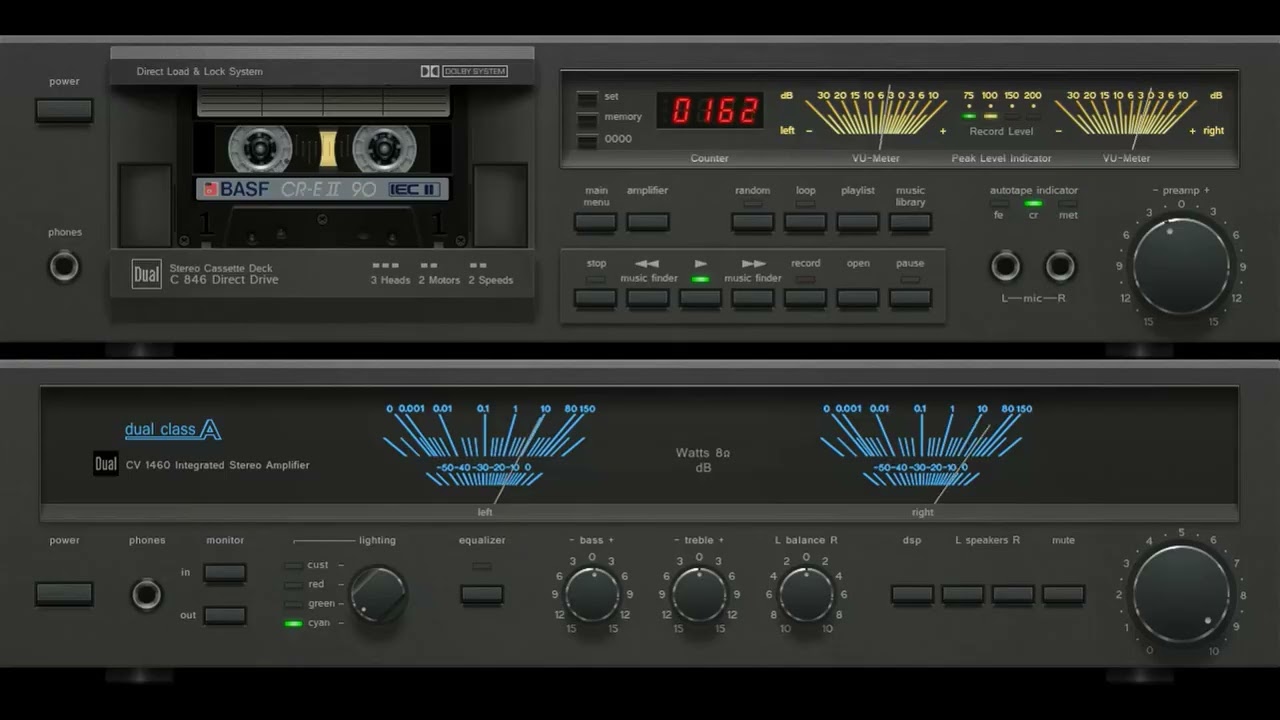Click the bass knob
This screenshot has width=1280, height=720.
pos(592,595)
